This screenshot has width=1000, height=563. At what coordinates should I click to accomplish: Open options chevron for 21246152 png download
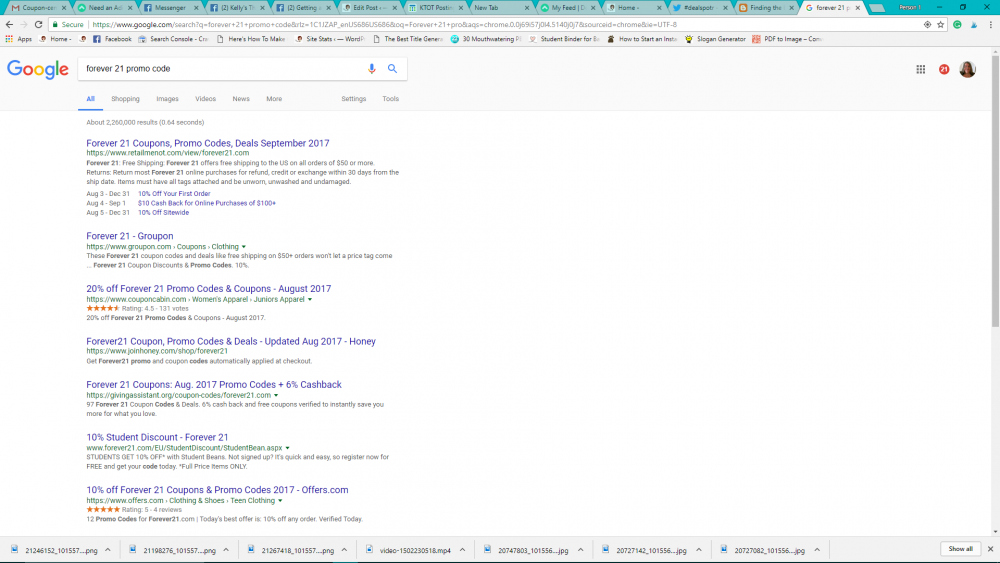[108, 550]
